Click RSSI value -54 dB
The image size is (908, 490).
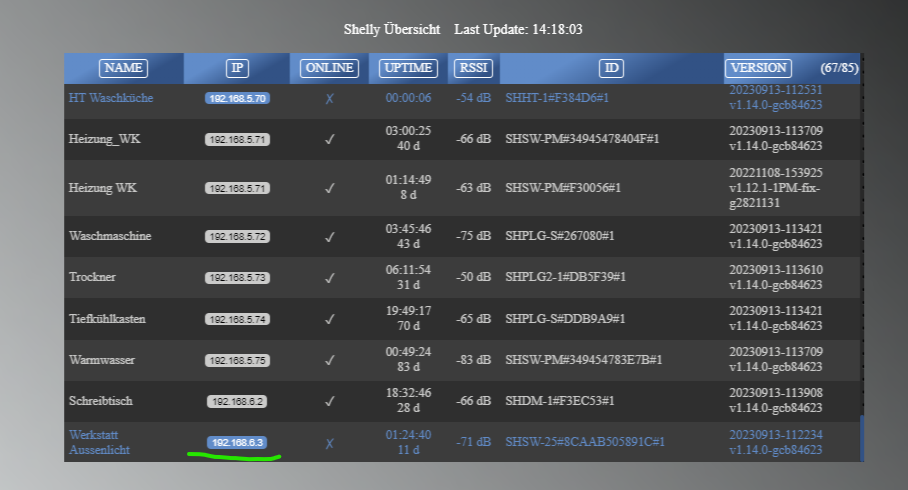tap(473, 98)
